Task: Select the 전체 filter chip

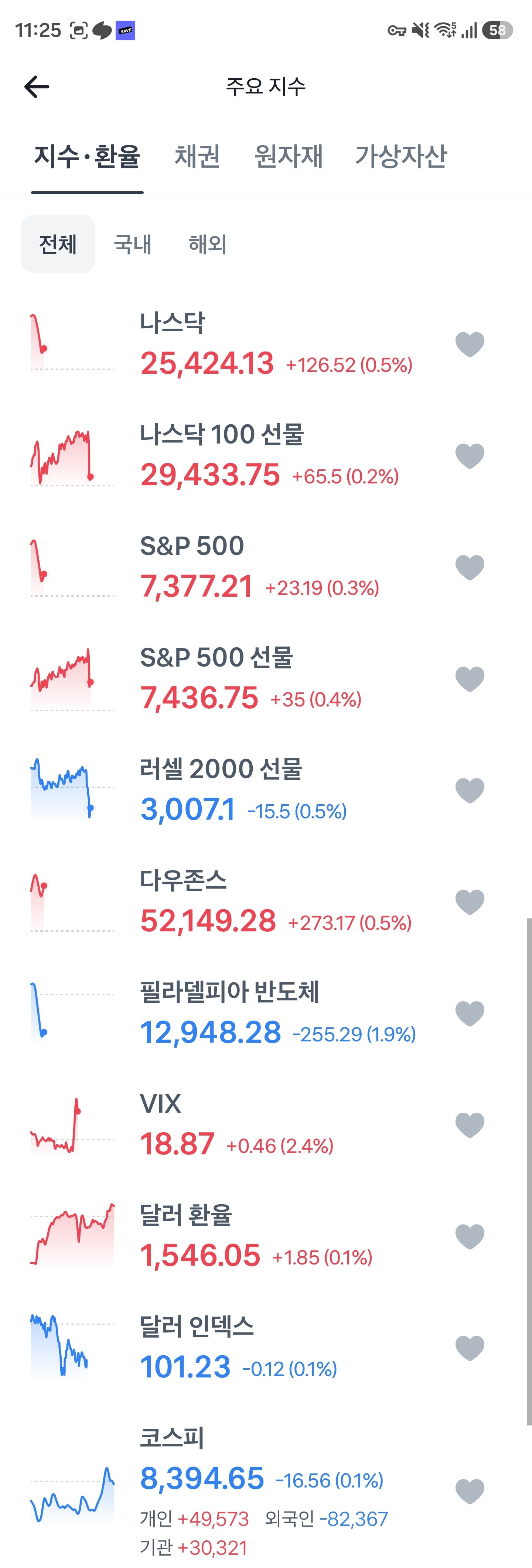Action: pyautogui.click(x=58, y=243)
